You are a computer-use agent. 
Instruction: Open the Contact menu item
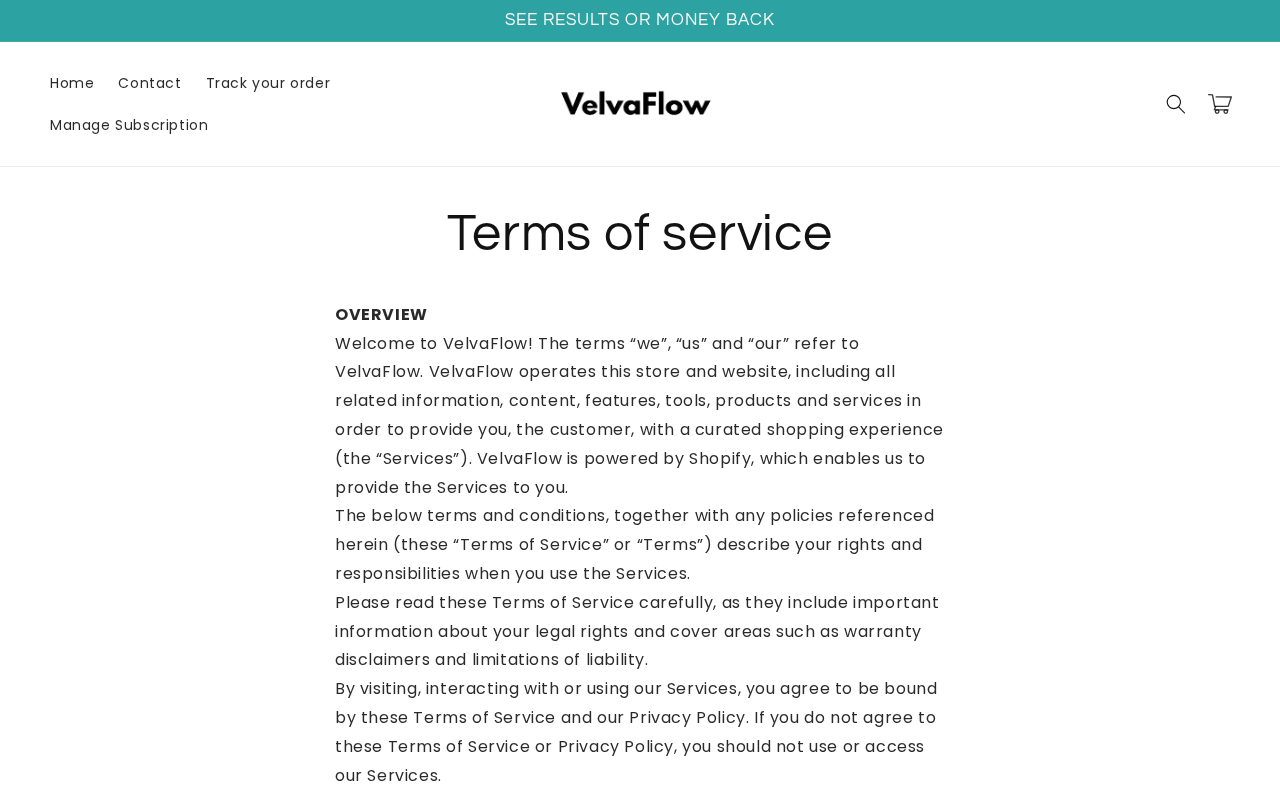(150, 83)
